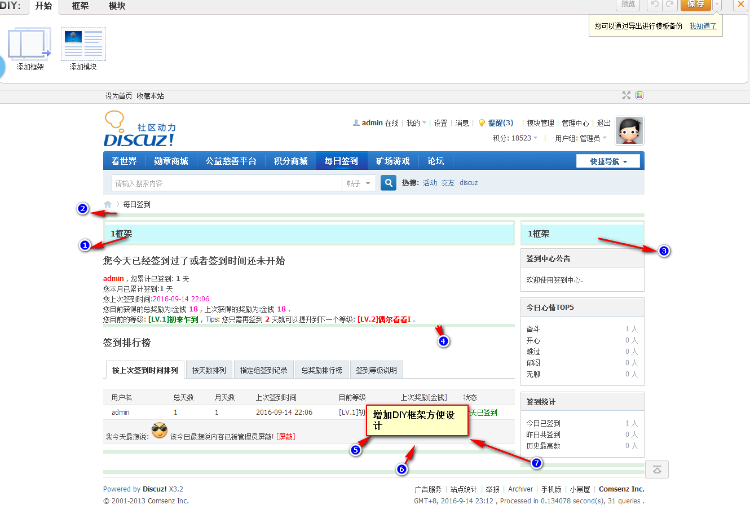Image resolution: width=750 pixels, height=531 pixels.
Task: Click hot search term 活动
Action: point(430,183)
